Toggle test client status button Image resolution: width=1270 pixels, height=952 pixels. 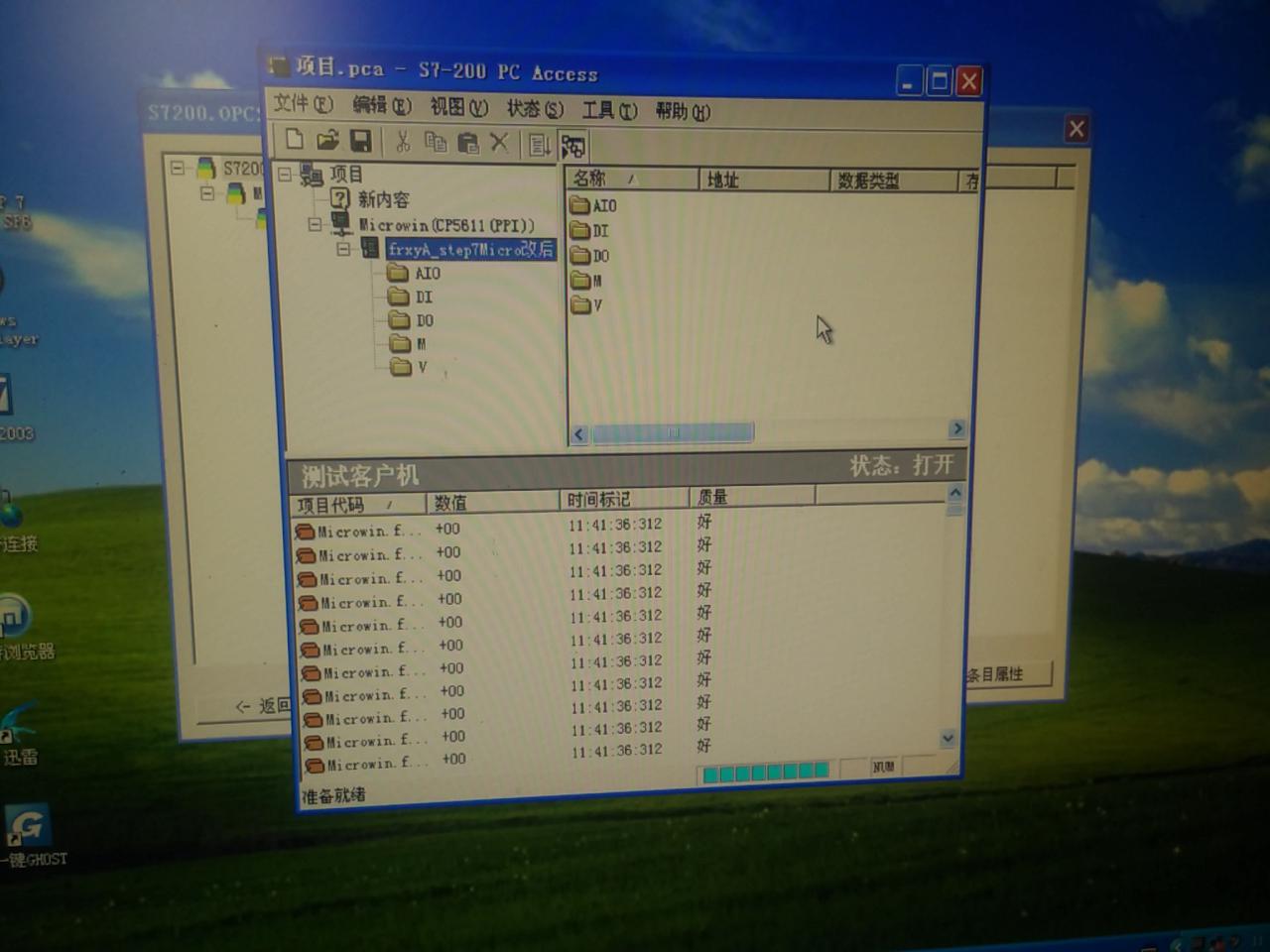[x=572, y=147]
